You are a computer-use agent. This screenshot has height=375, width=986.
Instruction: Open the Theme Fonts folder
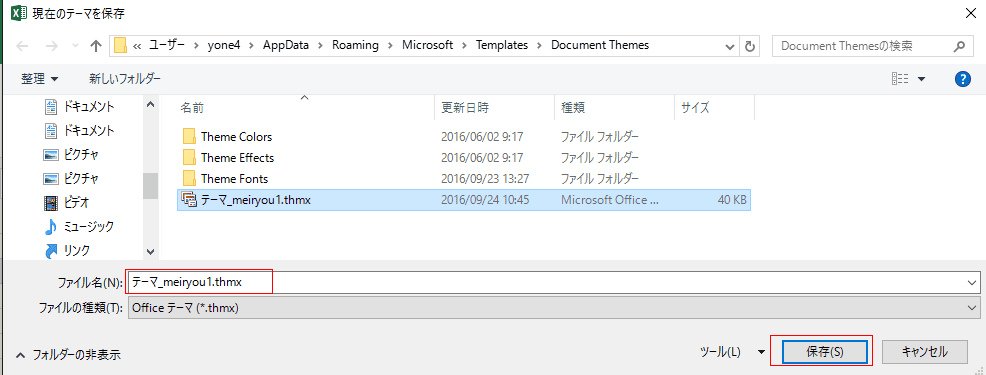tap(235, 179)
